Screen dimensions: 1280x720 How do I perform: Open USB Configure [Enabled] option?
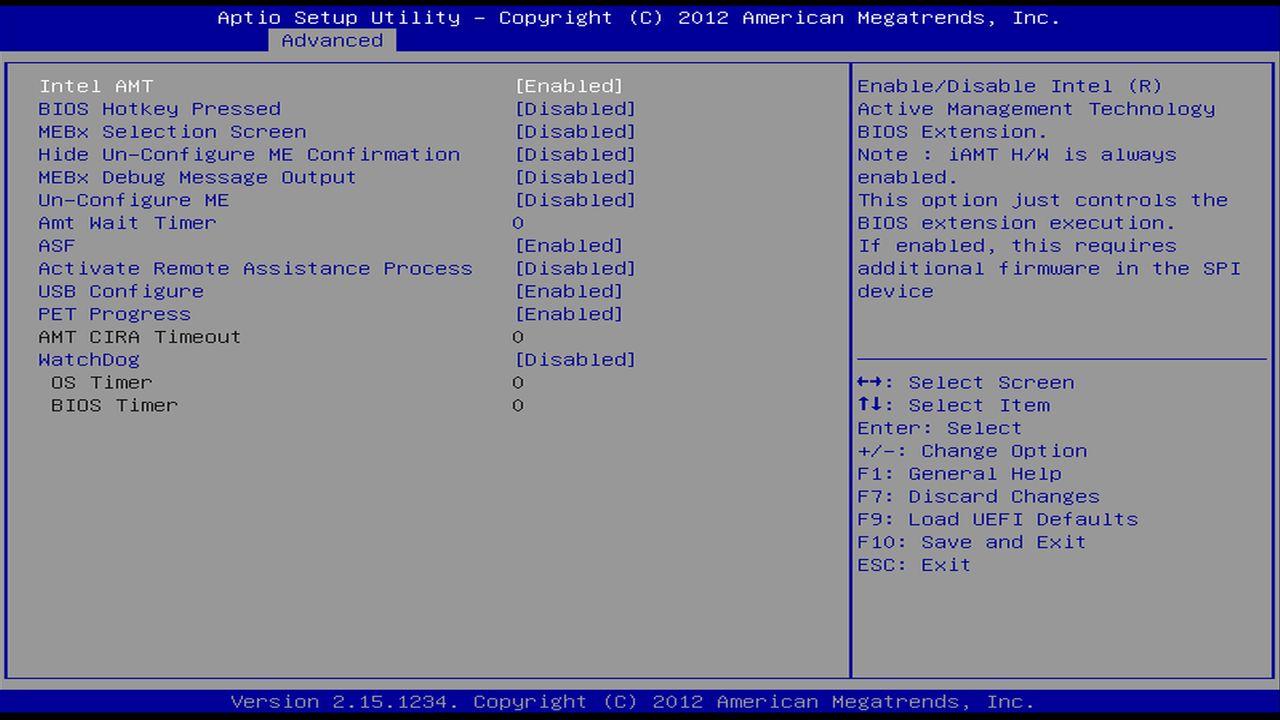click(x=569, y=292)
